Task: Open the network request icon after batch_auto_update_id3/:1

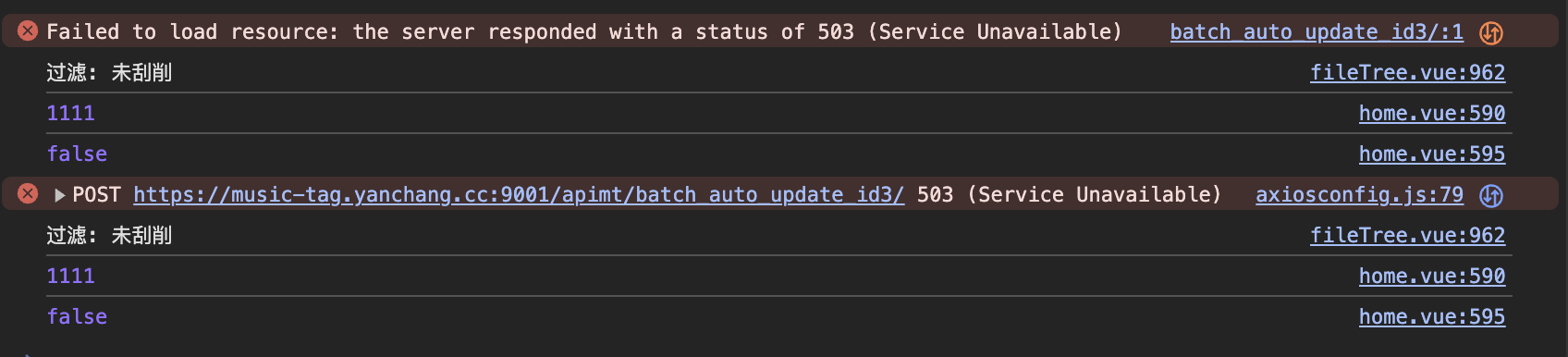Action: pos(1491,33)
